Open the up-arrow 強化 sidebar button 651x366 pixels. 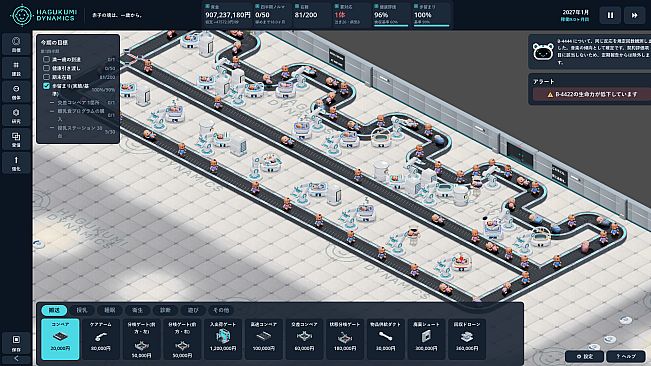(16, 163)
